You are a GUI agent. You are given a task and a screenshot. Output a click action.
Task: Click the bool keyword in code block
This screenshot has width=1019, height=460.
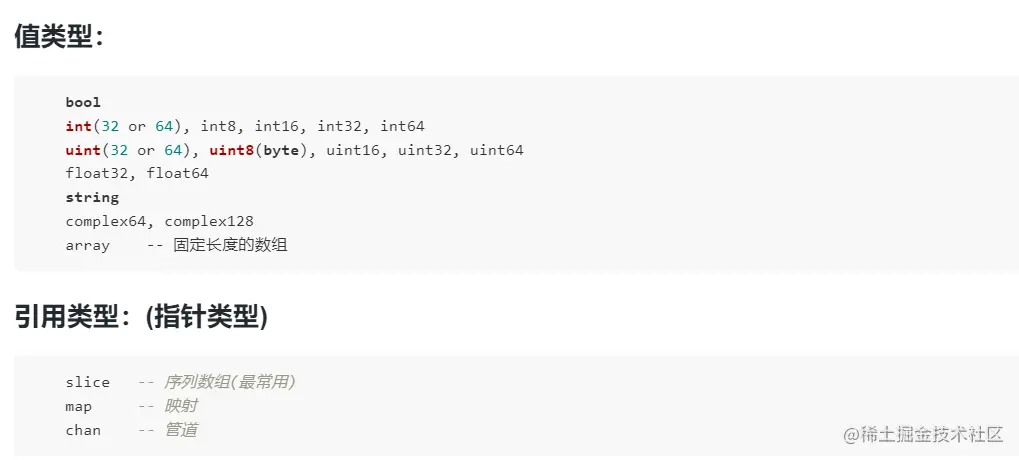[x=83, y=102]
